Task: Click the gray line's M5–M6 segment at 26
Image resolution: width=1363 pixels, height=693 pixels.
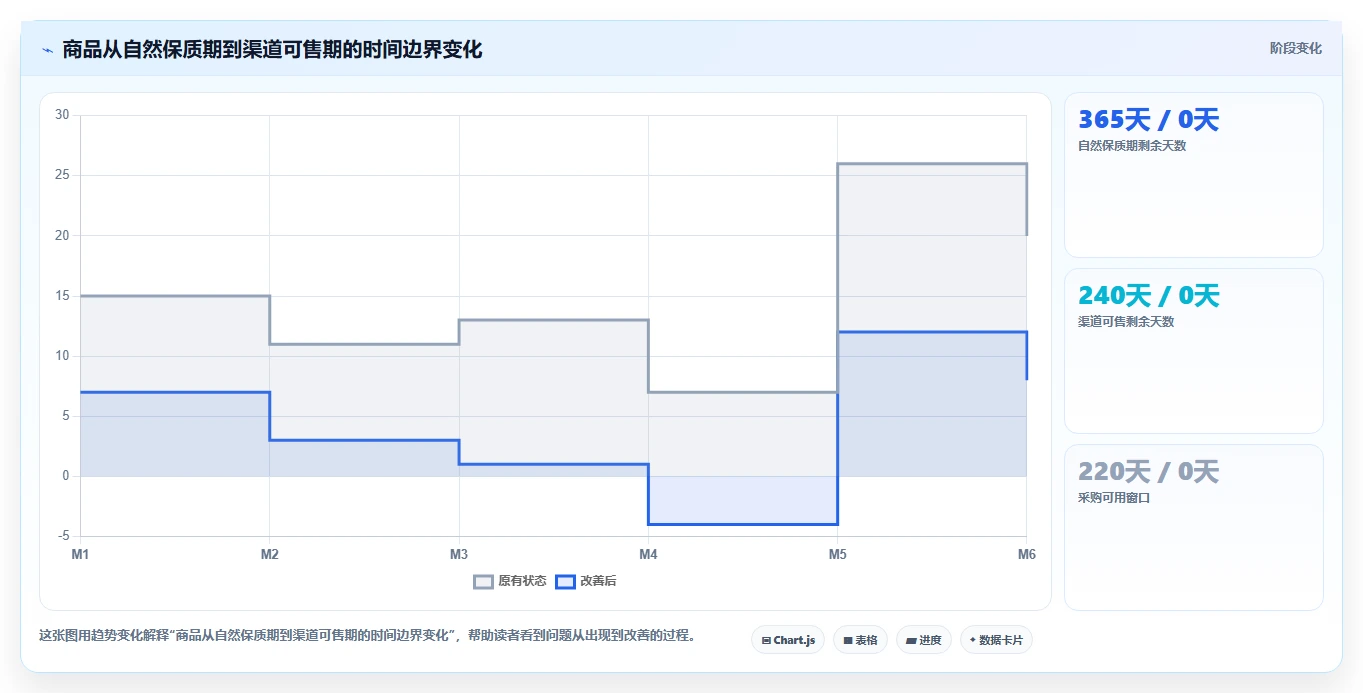Action: pyautogui.click(x=932, y=163)
